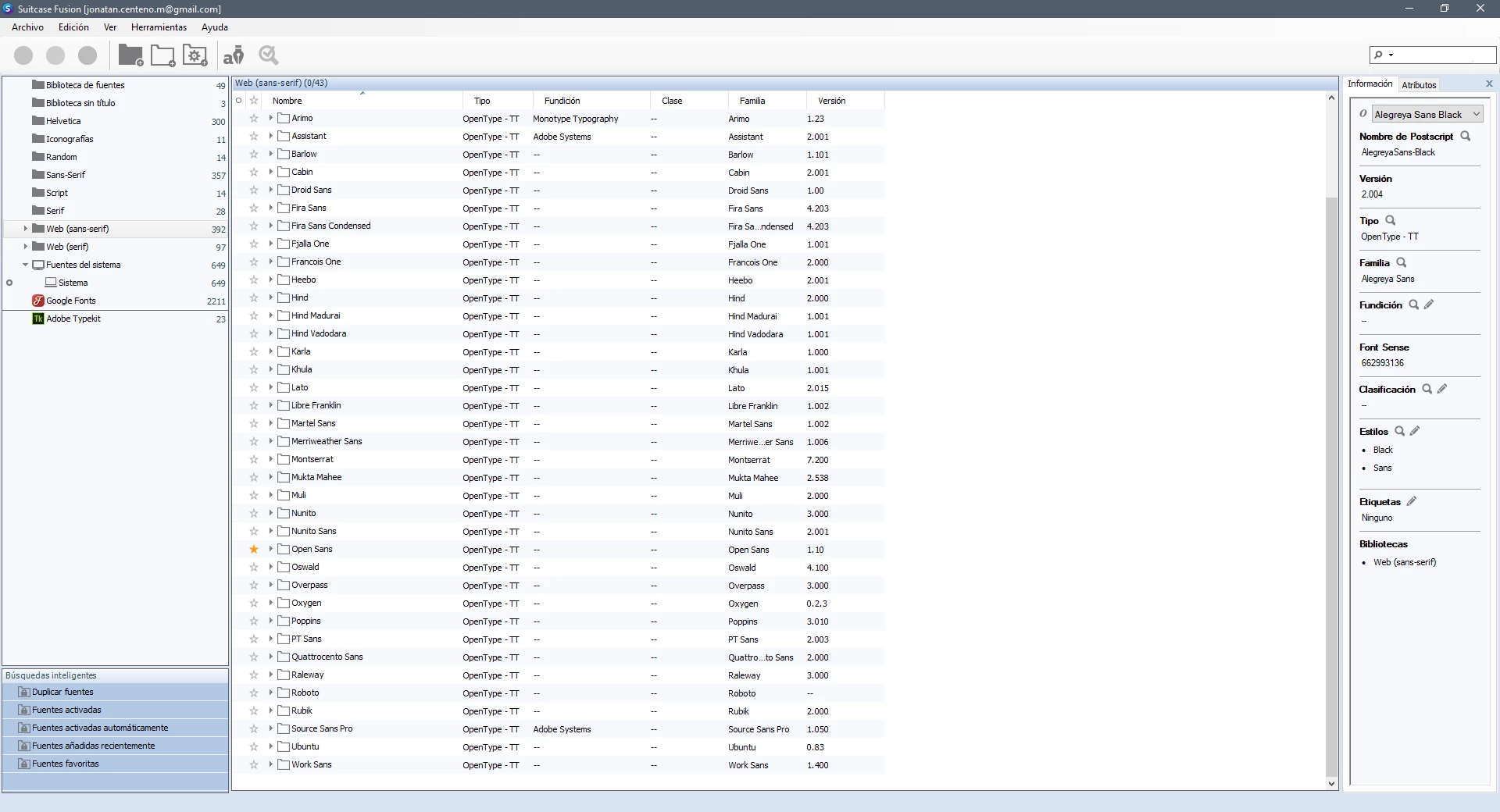Screen dimensions: 1500x812
Task: Open Duplicar fuentes smart search
Action: [x=116, y=692]
